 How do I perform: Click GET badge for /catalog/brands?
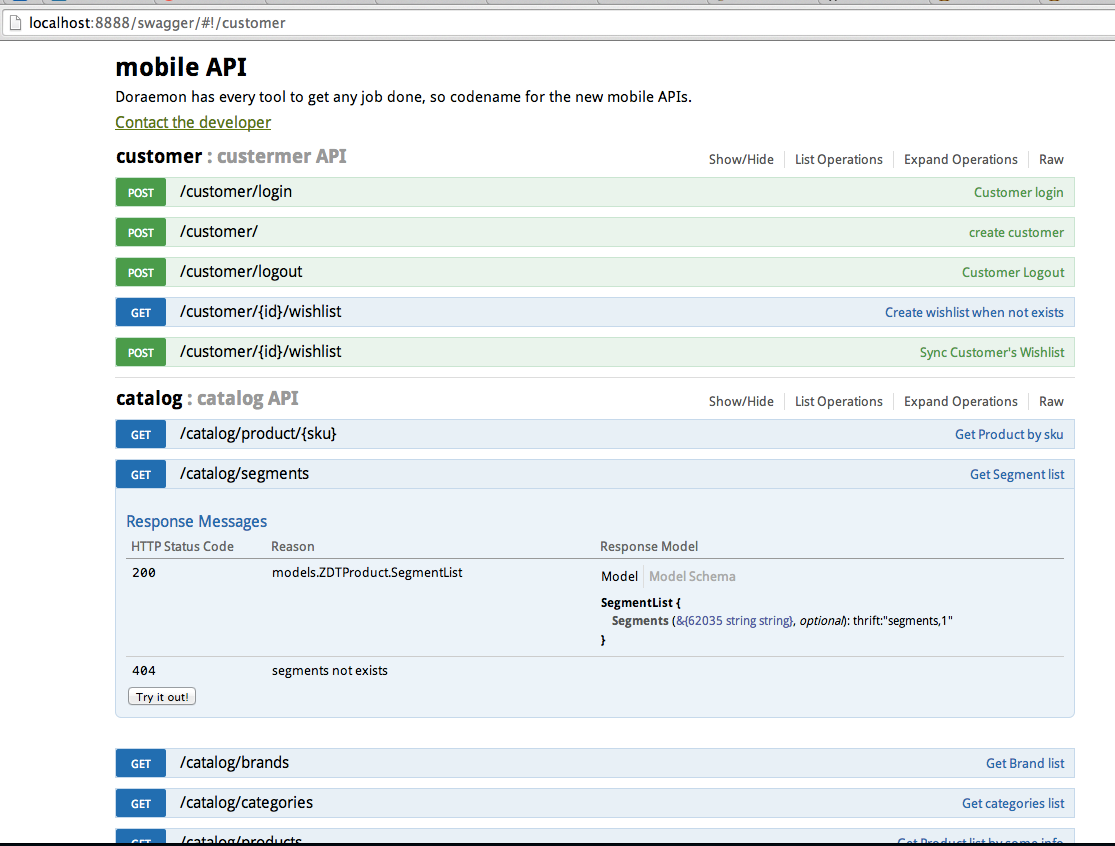pyautogui.click(x=141, y=764)
